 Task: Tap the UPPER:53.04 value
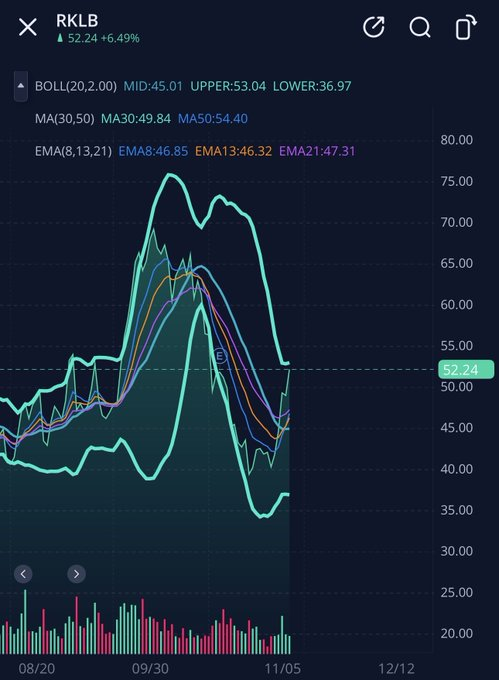click(228, 86)
